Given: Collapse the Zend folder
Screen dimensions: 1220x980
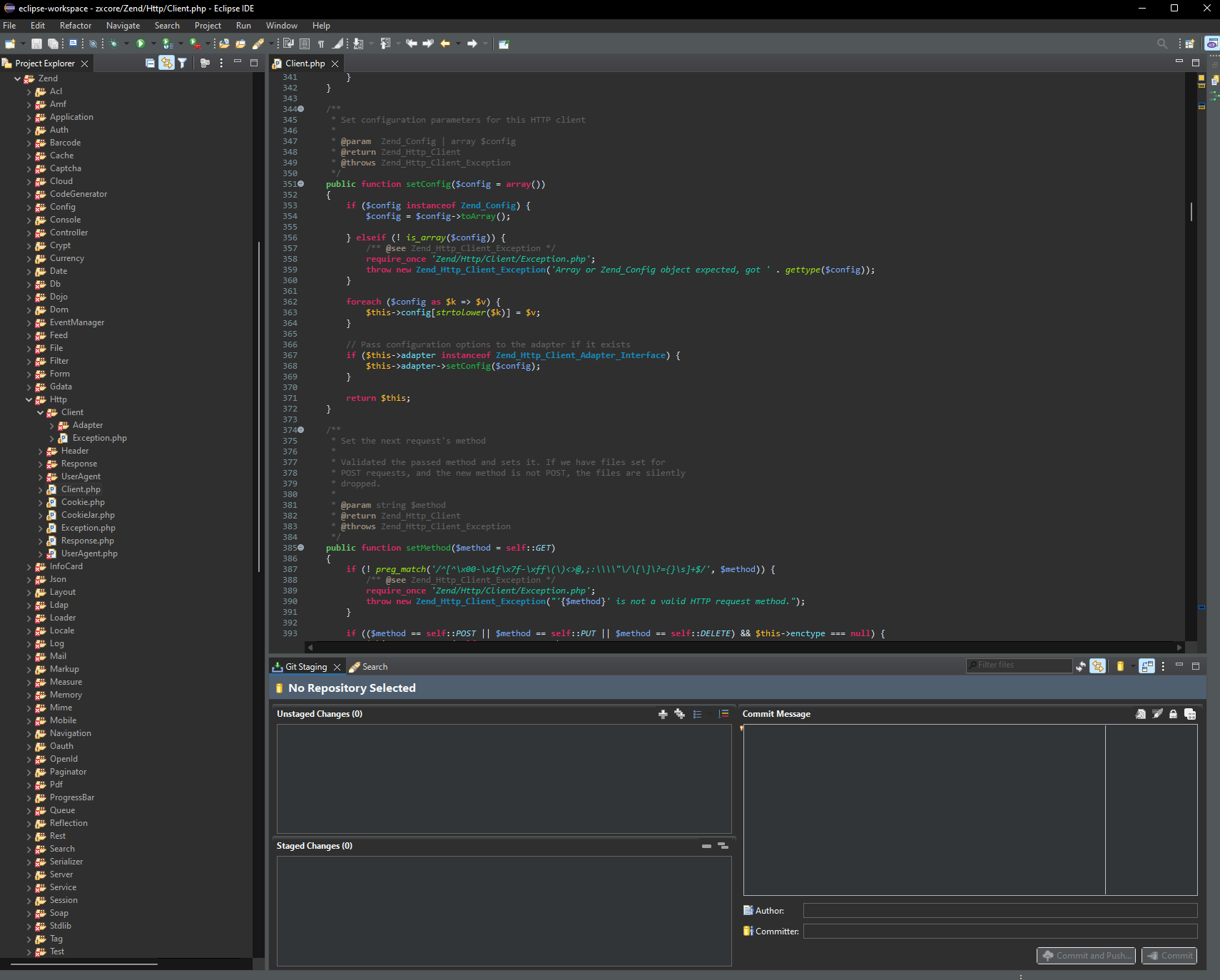Looking at the screenshot, I should click(18, 78).
